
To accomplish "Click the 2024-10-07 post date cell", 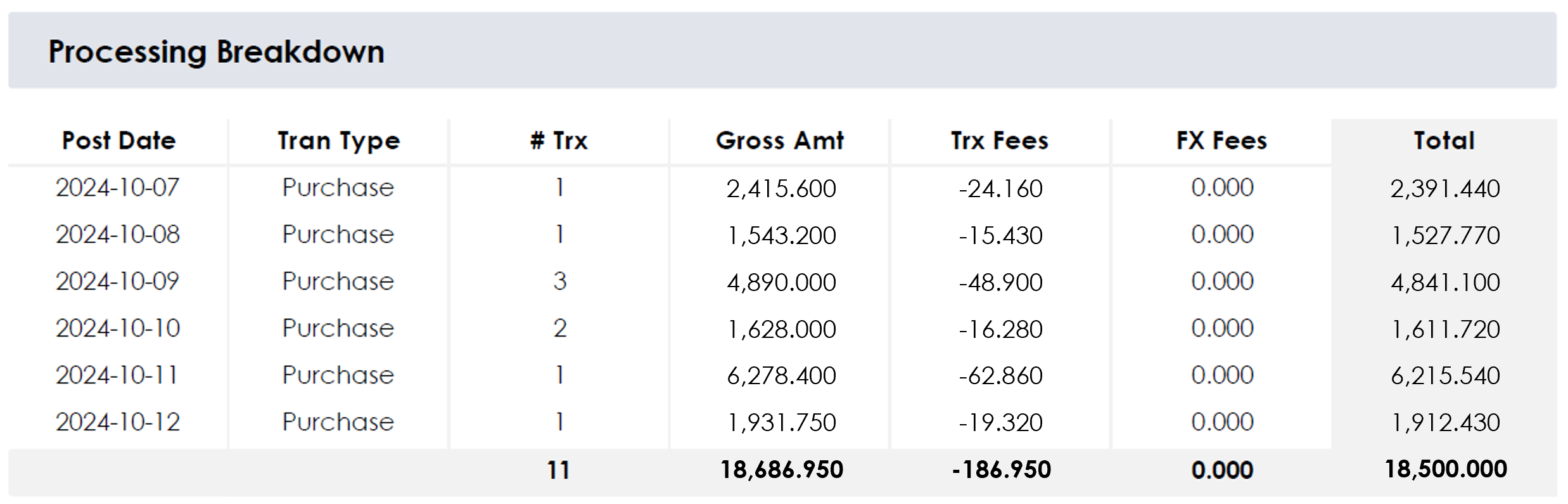I will point(117,188).
